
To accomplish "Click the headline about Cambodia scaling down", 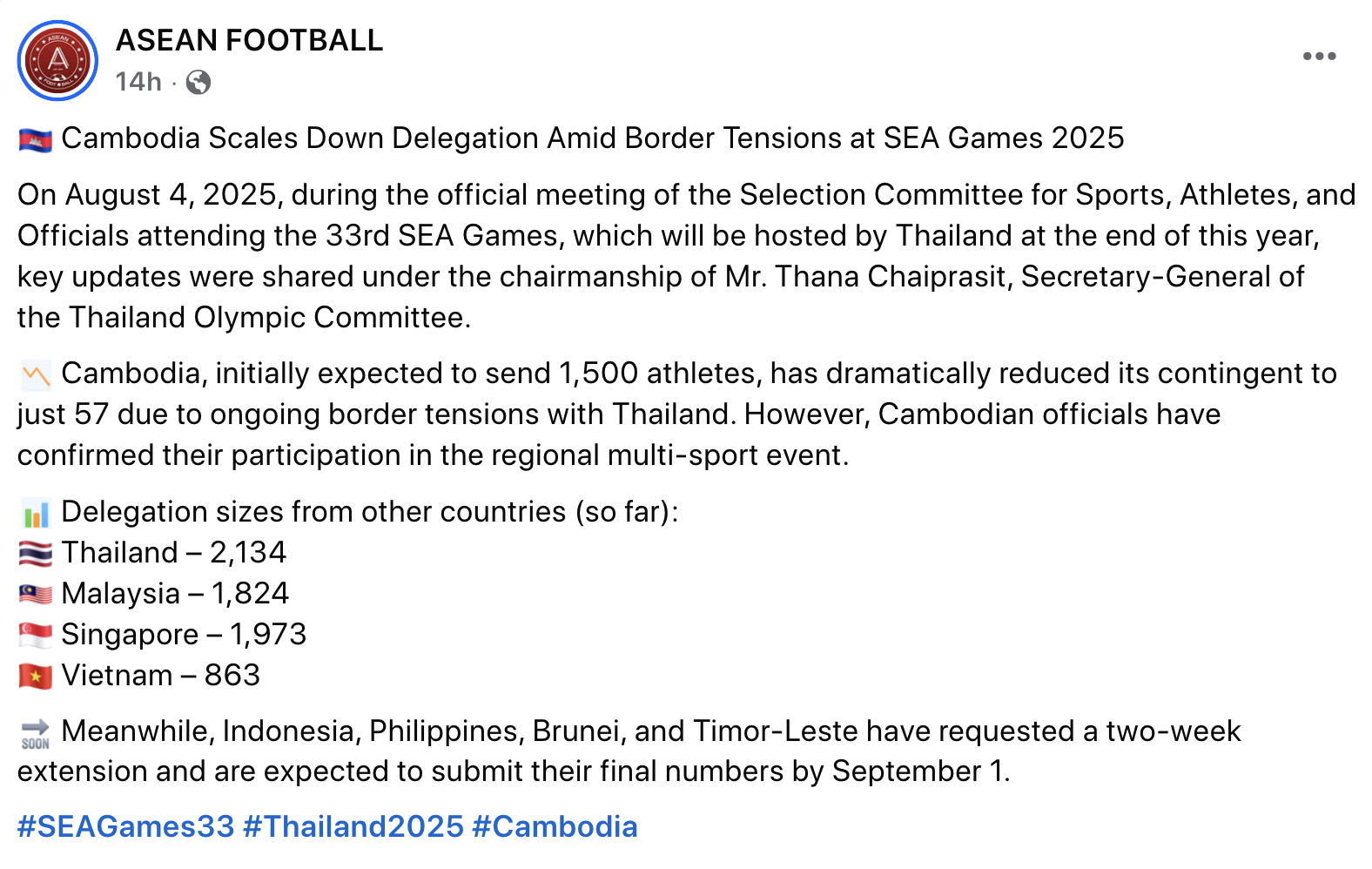I will point(592,138).
